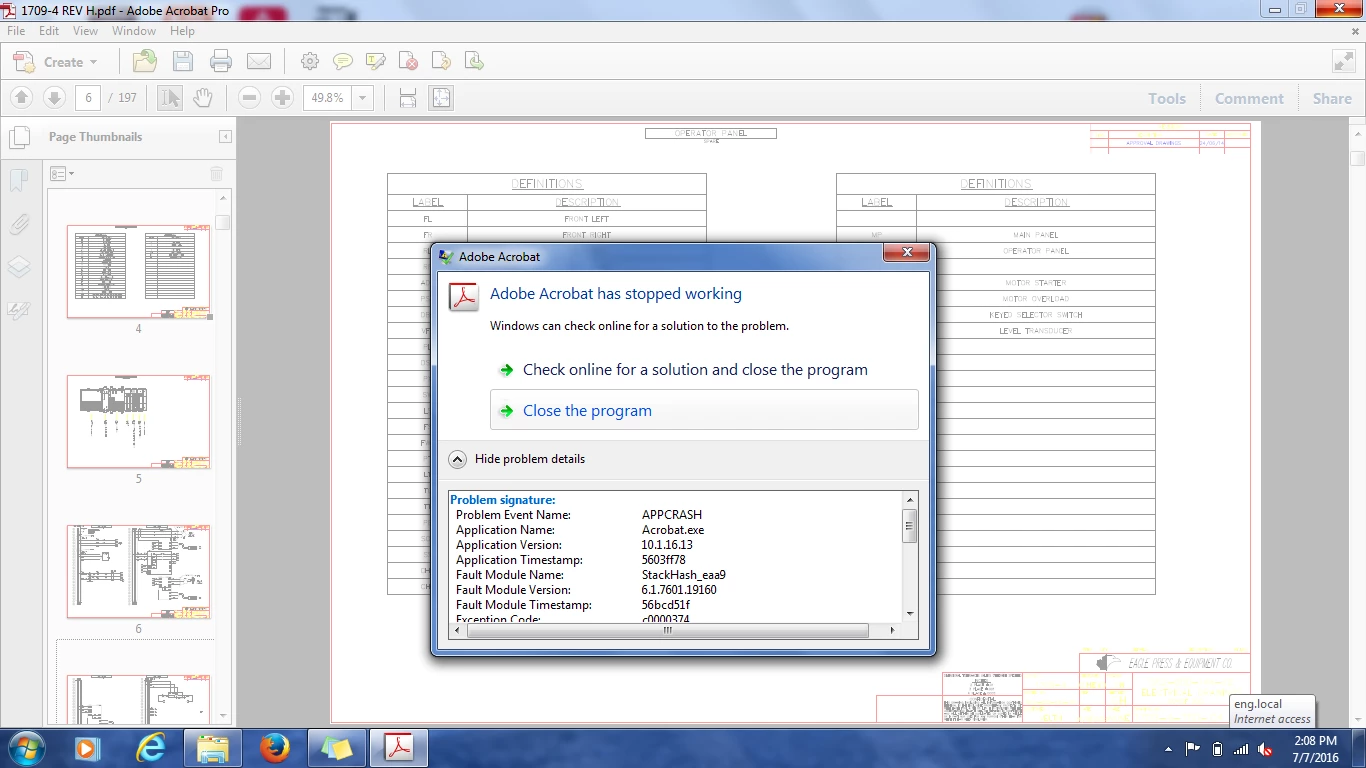This screenshot has height=768, width=1366.
Task: Open the Share pane tab
Action: point(1332,98)
